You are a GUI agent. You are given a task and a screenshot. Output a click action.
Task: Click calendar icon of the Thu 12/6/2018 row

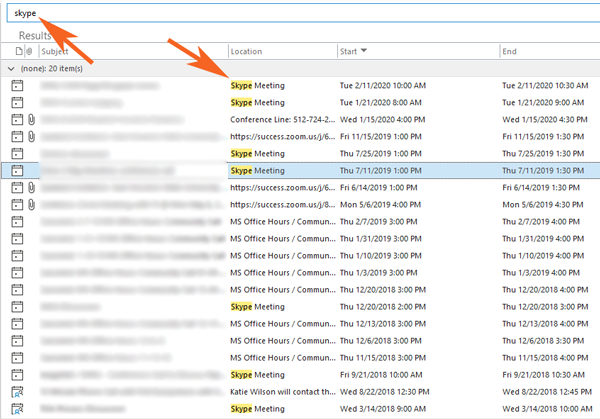point(17,341)
